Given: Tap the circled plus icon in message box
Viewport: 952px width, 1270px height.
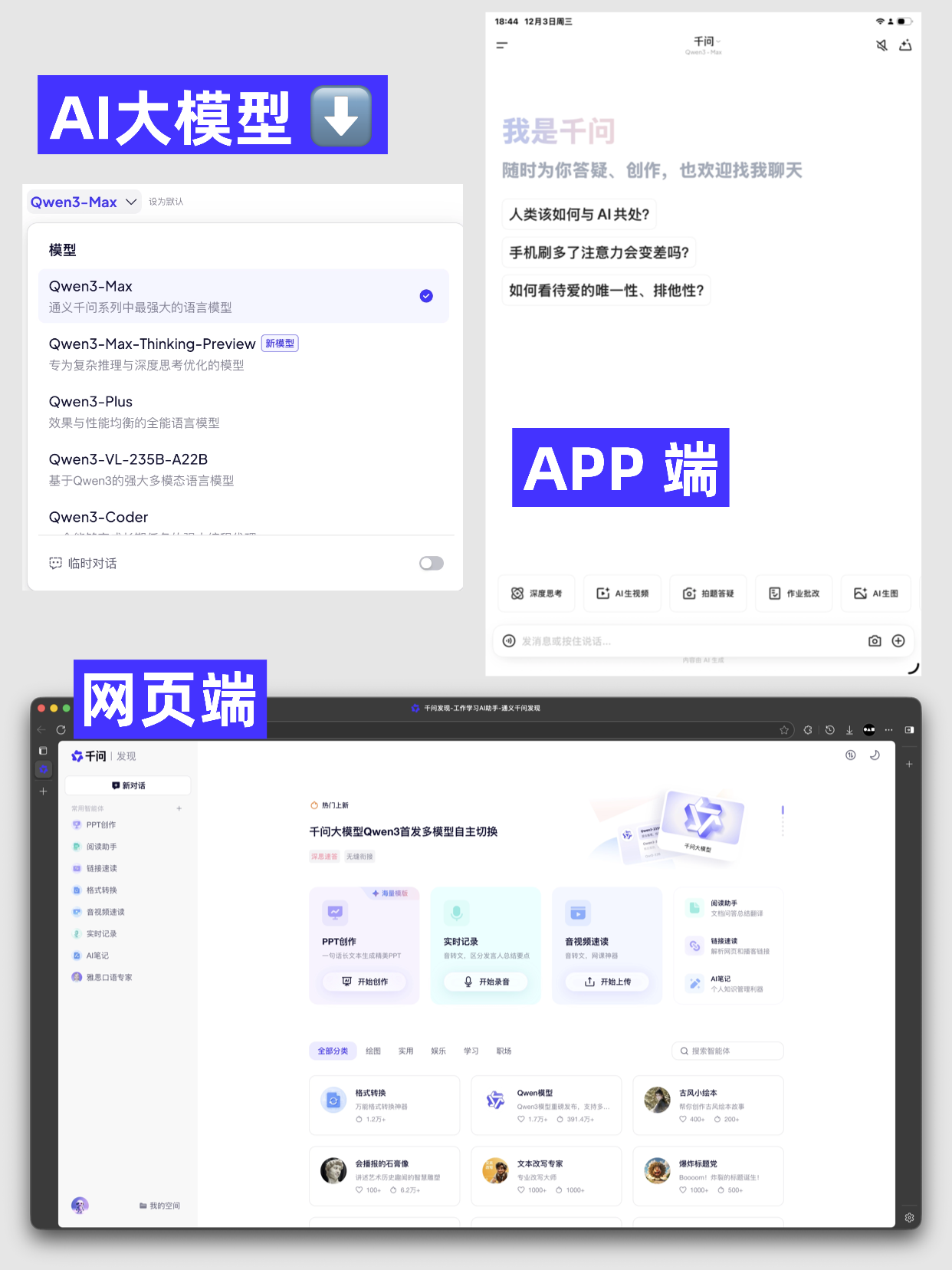Looking at the screenshot, I should (898, 640).
